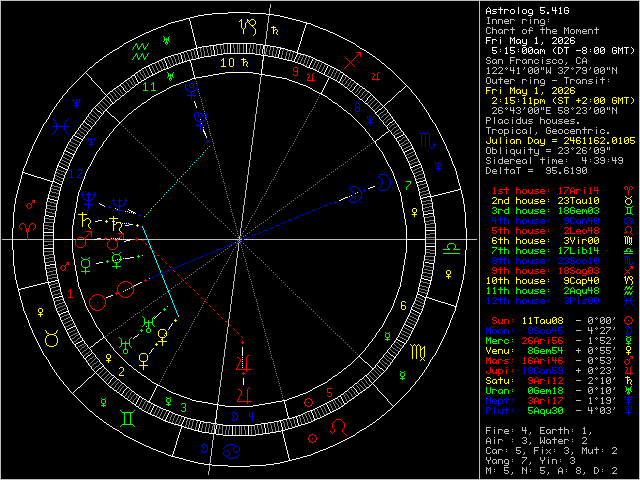Click the '11th house: 2Aqu48' row

542,291
